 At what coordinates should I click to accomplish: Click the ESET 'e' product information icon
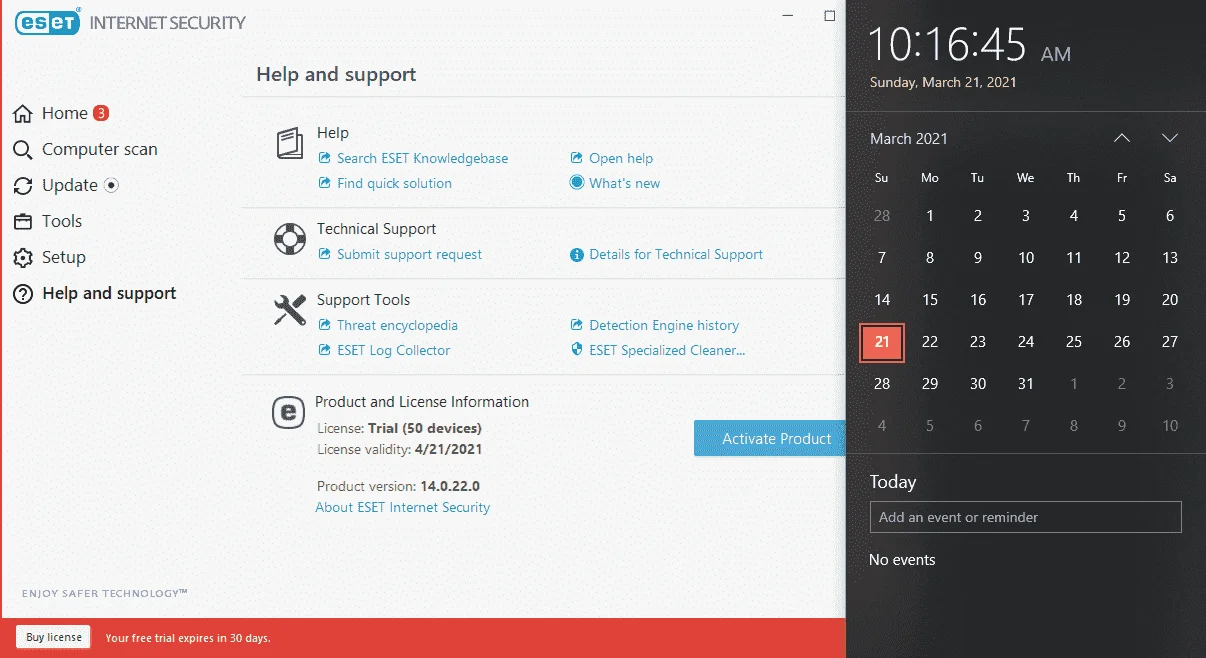tap(289, 412)
